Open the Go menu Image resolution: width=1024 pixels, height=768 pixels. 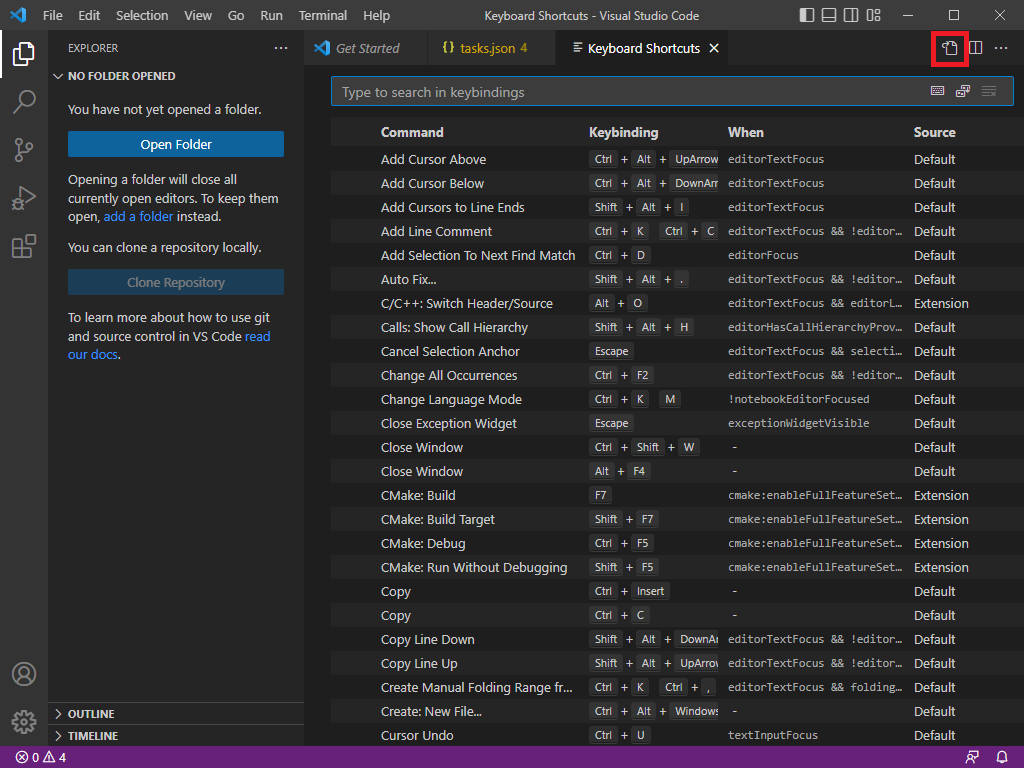[x=236, y=15]
